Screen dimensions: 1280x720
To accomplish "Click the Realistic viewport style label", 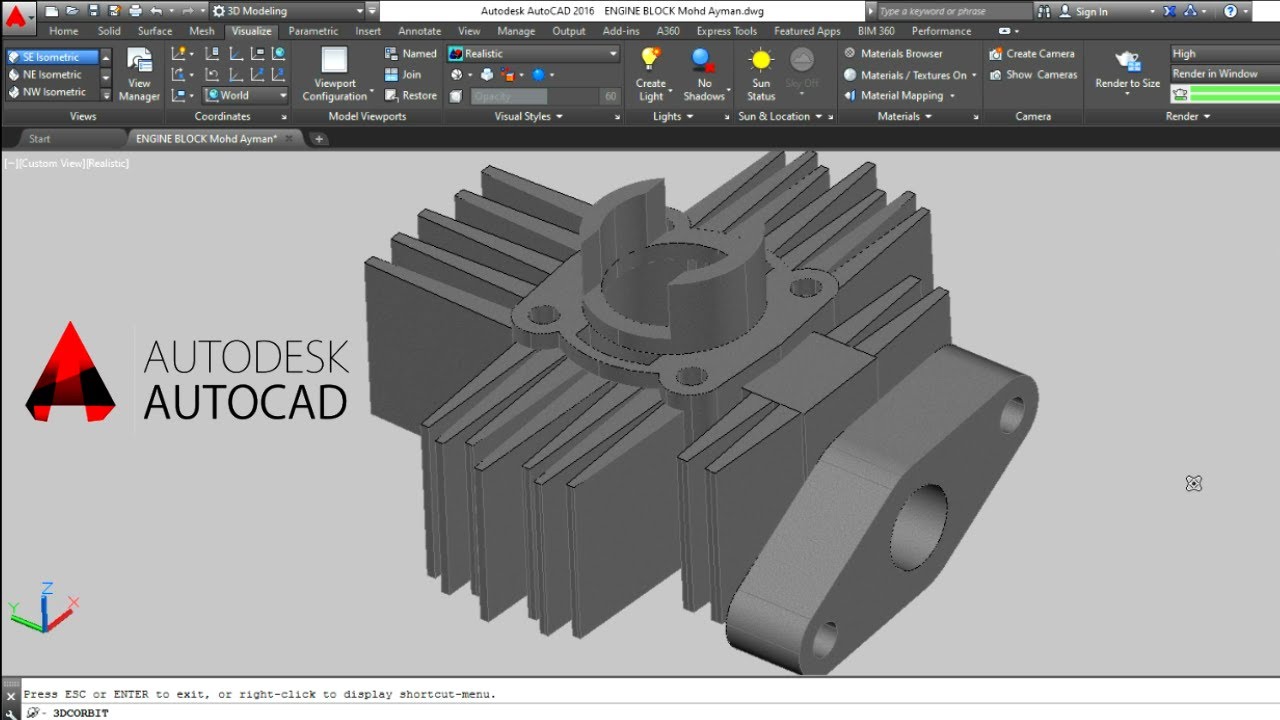I will point(108,163).
